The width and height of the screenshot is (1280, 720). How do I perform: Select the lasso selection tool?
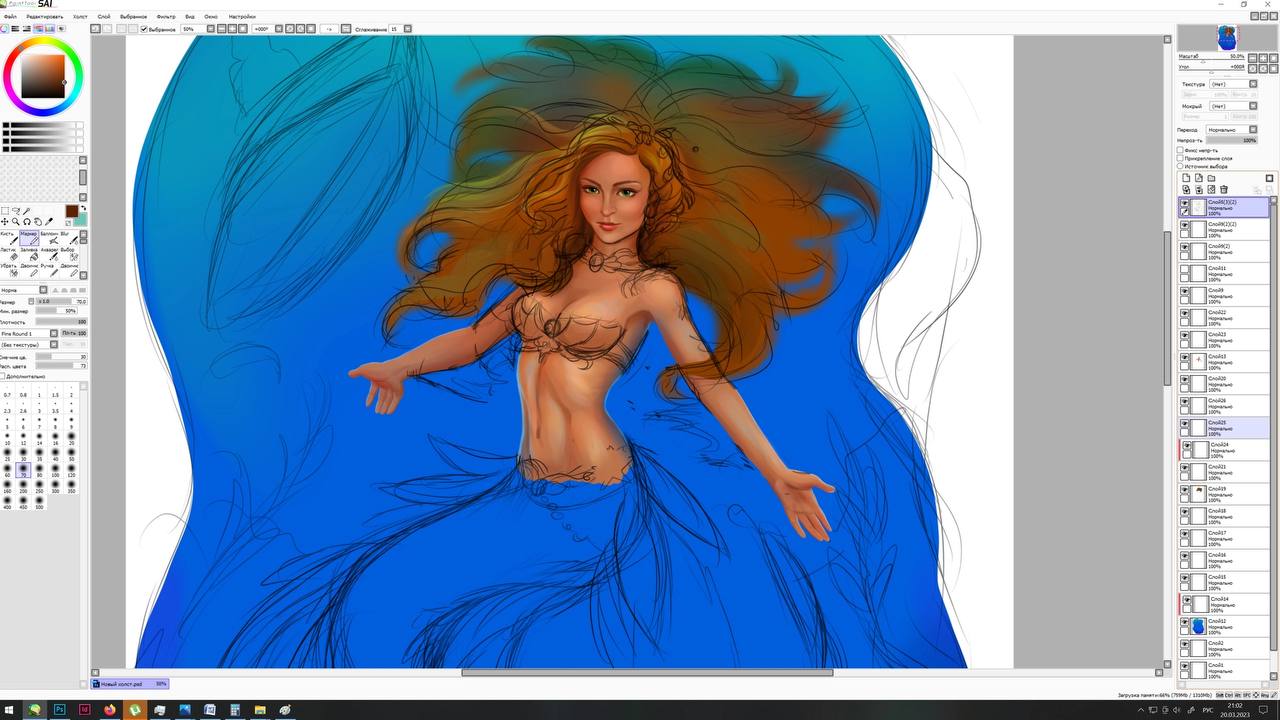point(16,211)
